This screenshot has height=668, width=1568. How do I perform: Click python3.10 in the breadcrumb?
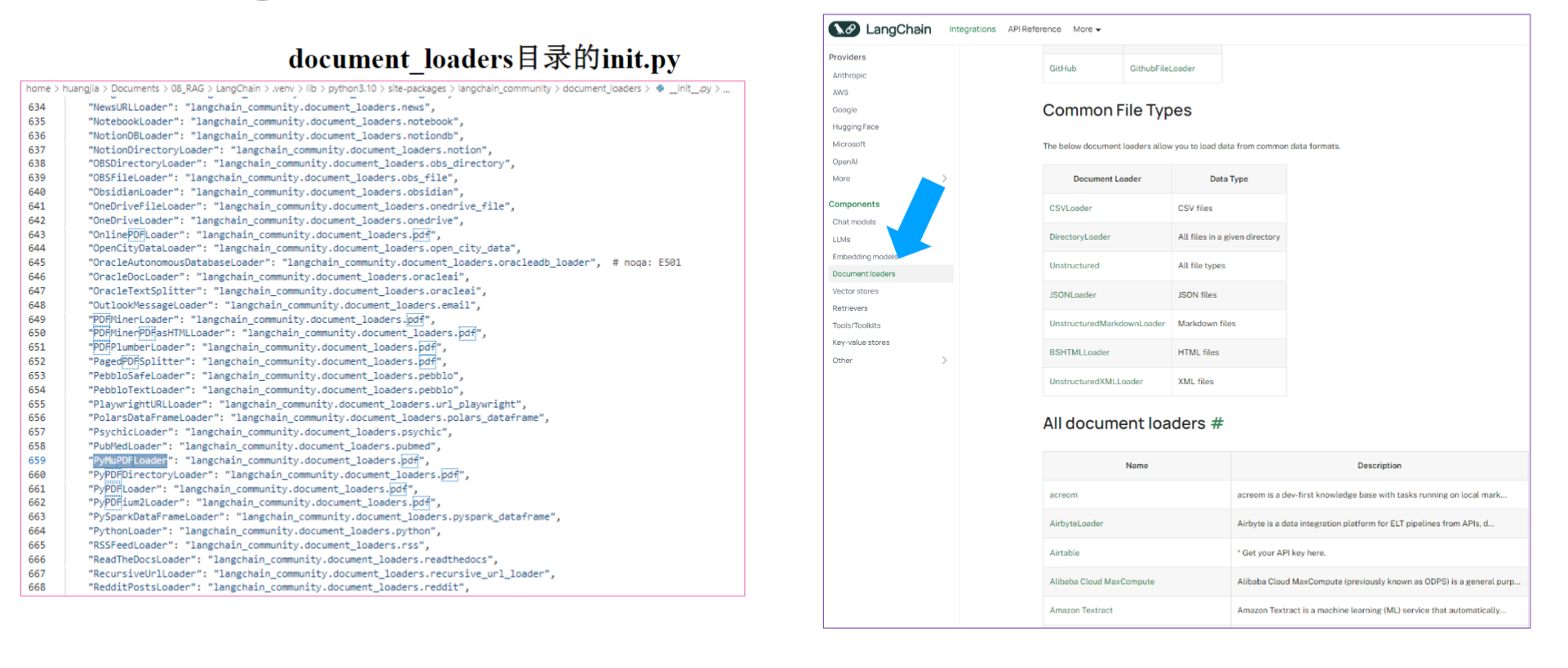pos(352,88)
